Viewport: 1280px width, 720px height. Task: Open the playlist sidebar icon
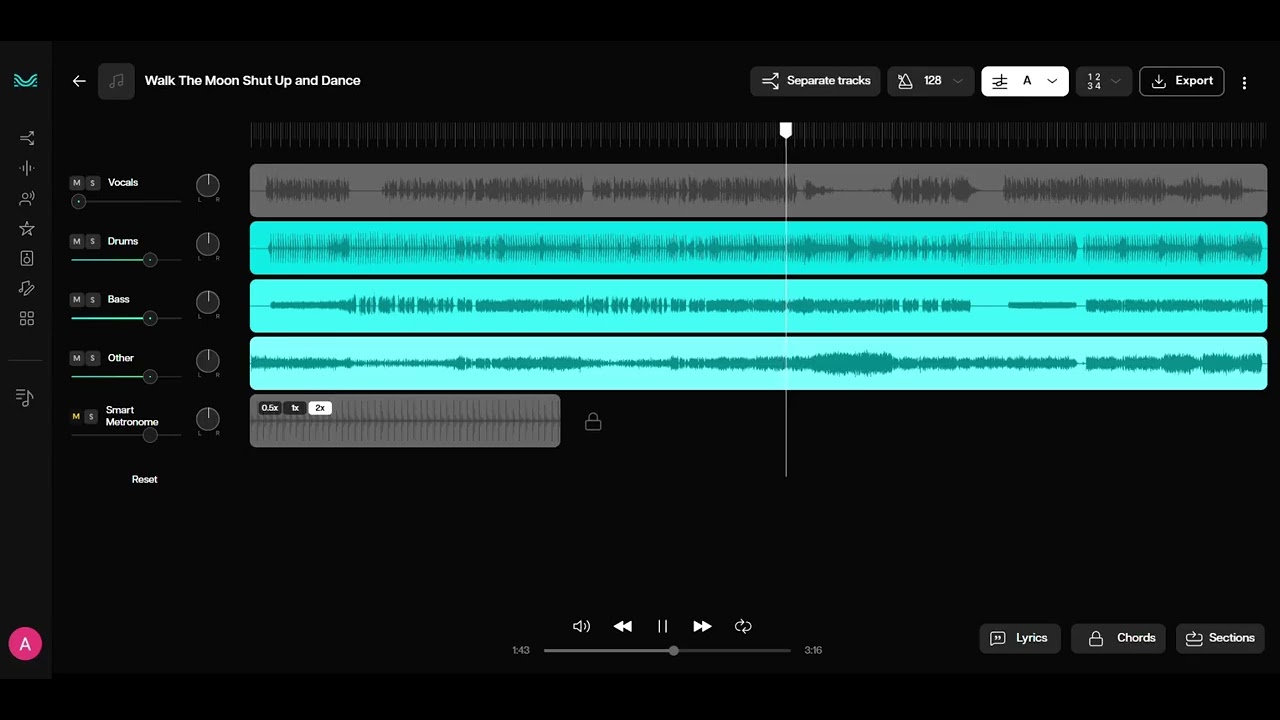[x=26, y=398]
